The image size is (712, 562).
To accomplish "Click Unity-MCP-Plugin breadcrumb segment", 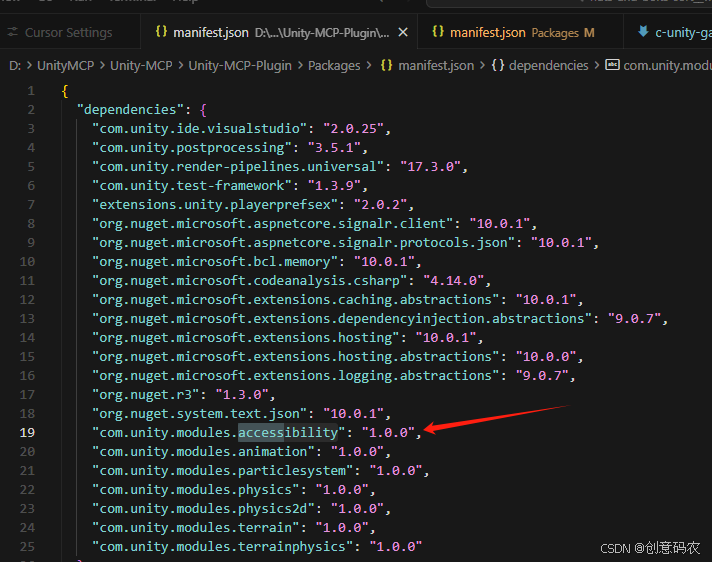I will click(x=240, y=66).
